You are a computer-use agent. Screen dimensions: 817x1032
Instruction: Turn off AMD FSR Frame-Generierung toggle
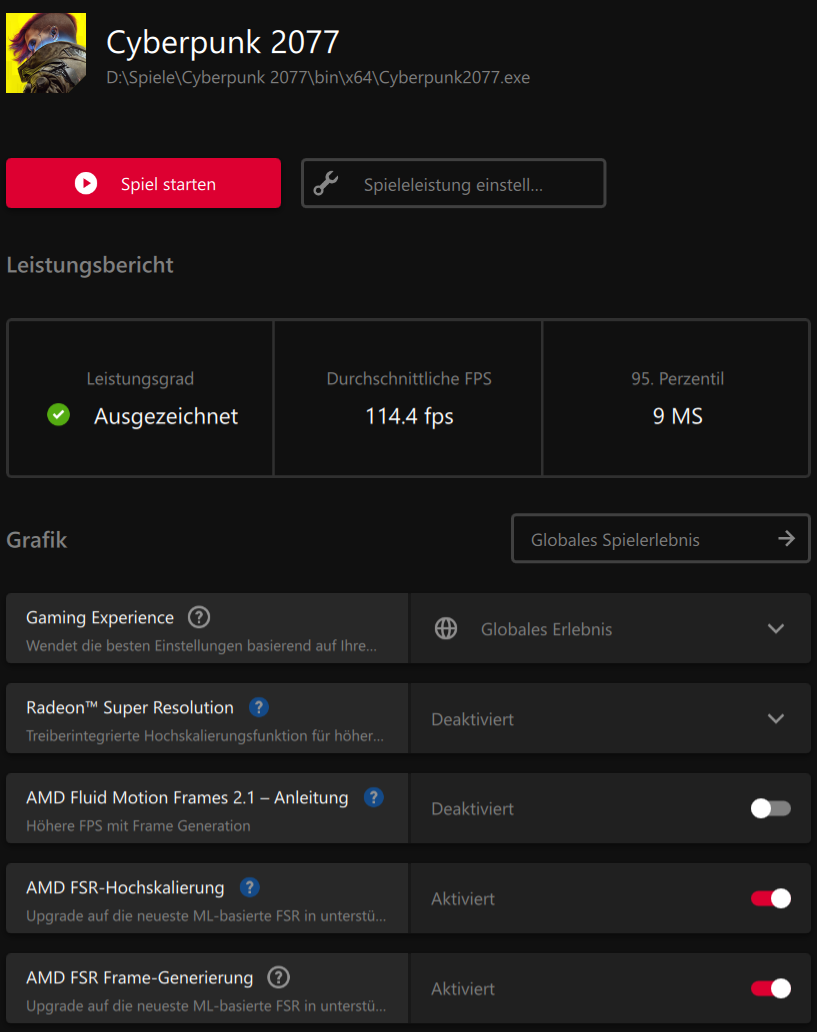point(771,989)
